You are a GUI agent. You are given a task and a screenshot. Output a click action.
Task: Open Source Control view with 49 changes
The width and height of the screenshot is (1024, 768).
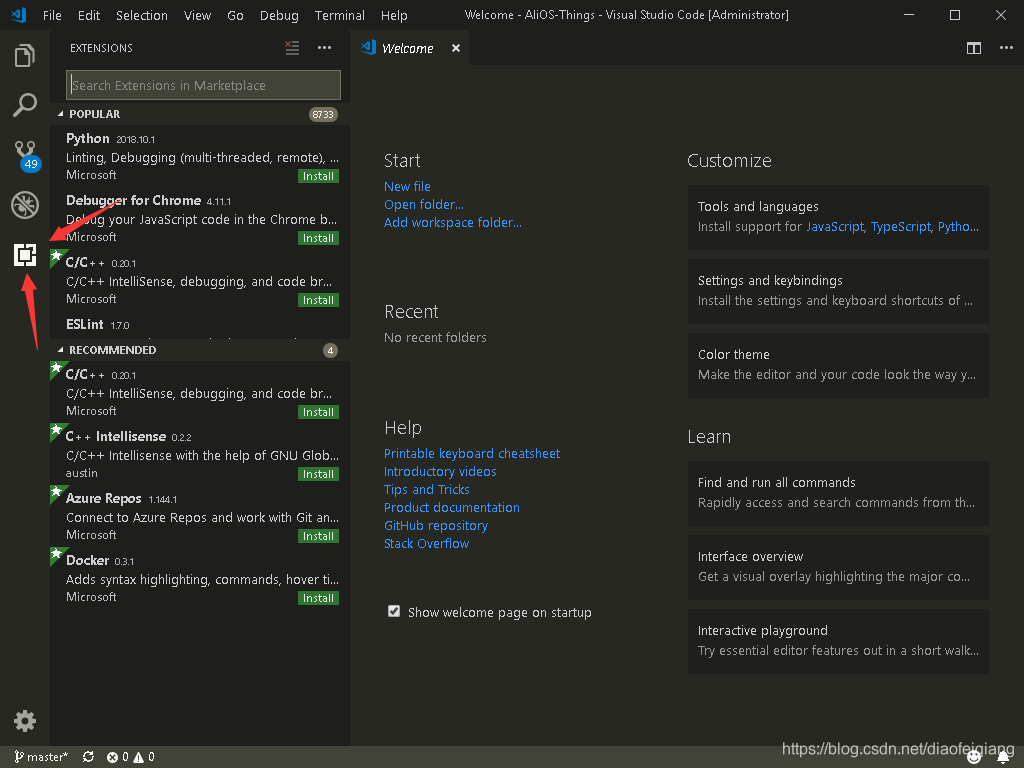click(26, 155)
